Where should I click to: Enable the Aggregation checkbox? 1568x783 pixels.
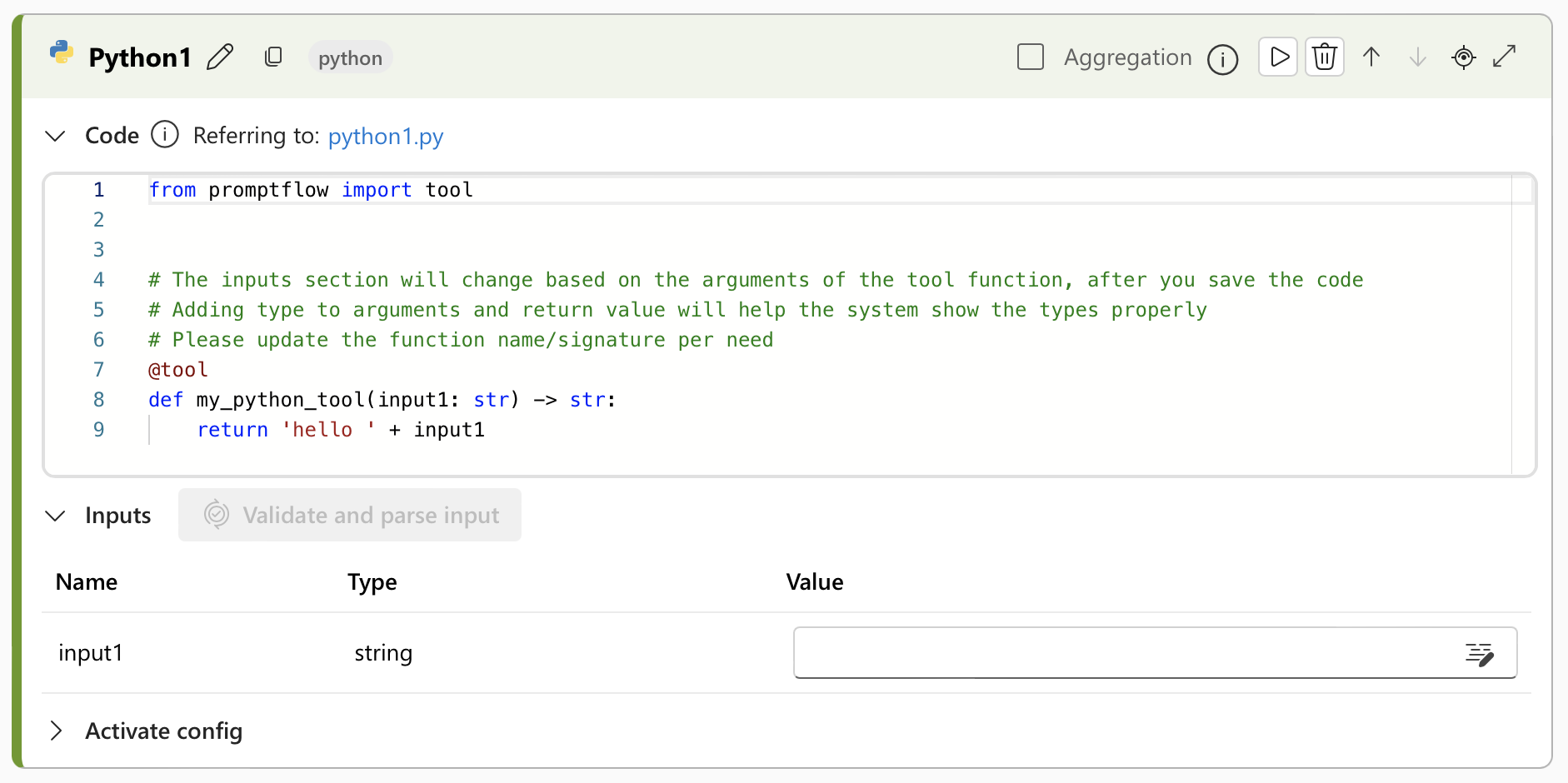point(1030,57)
